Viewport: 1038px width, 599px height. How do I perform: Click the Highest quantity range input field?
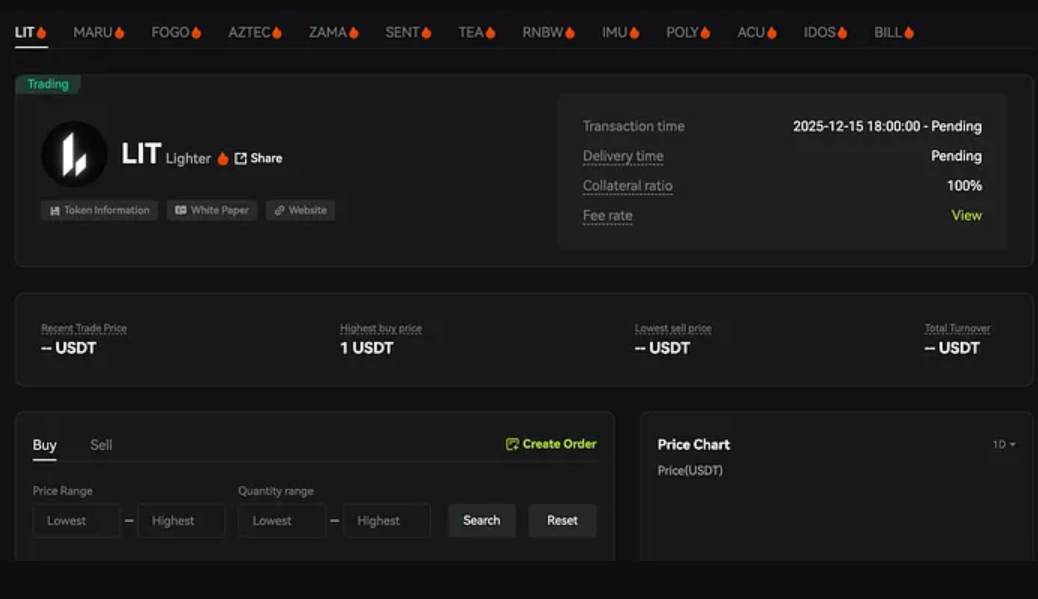pyautogui.click(x=386, y=520)
